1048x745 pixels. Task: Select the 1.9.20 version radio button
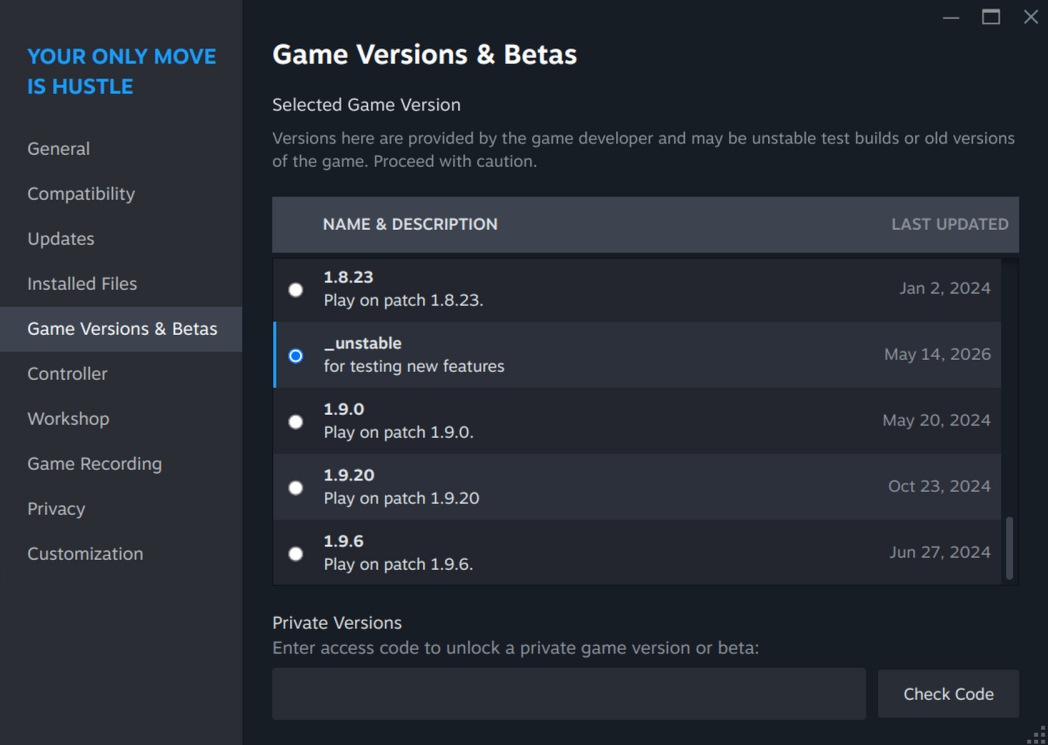(x=295, y=488)
